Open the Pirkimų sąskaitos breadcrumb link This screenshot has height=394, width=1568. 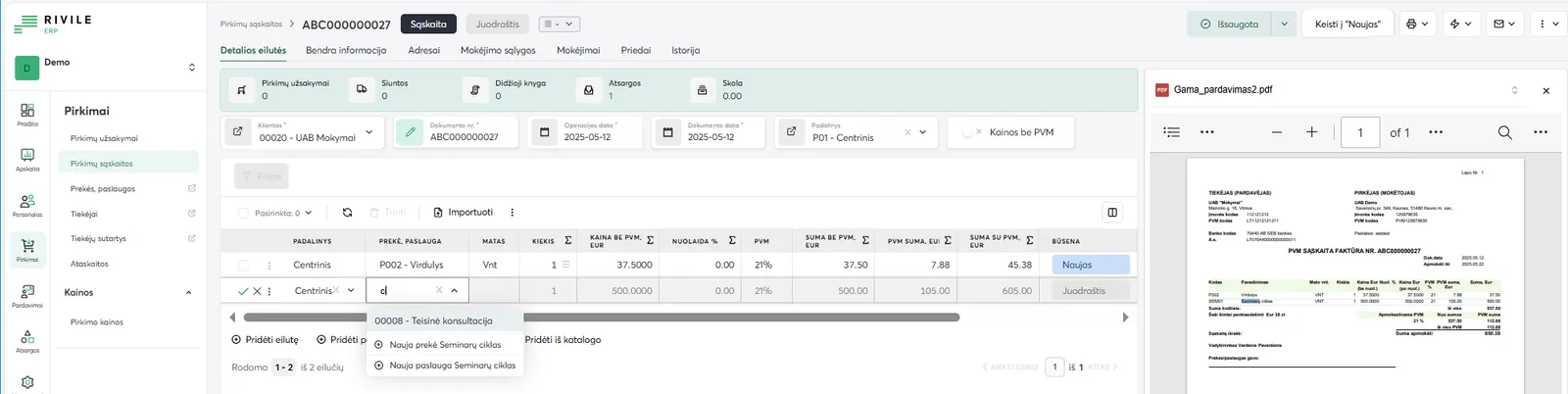coord(251,24)
